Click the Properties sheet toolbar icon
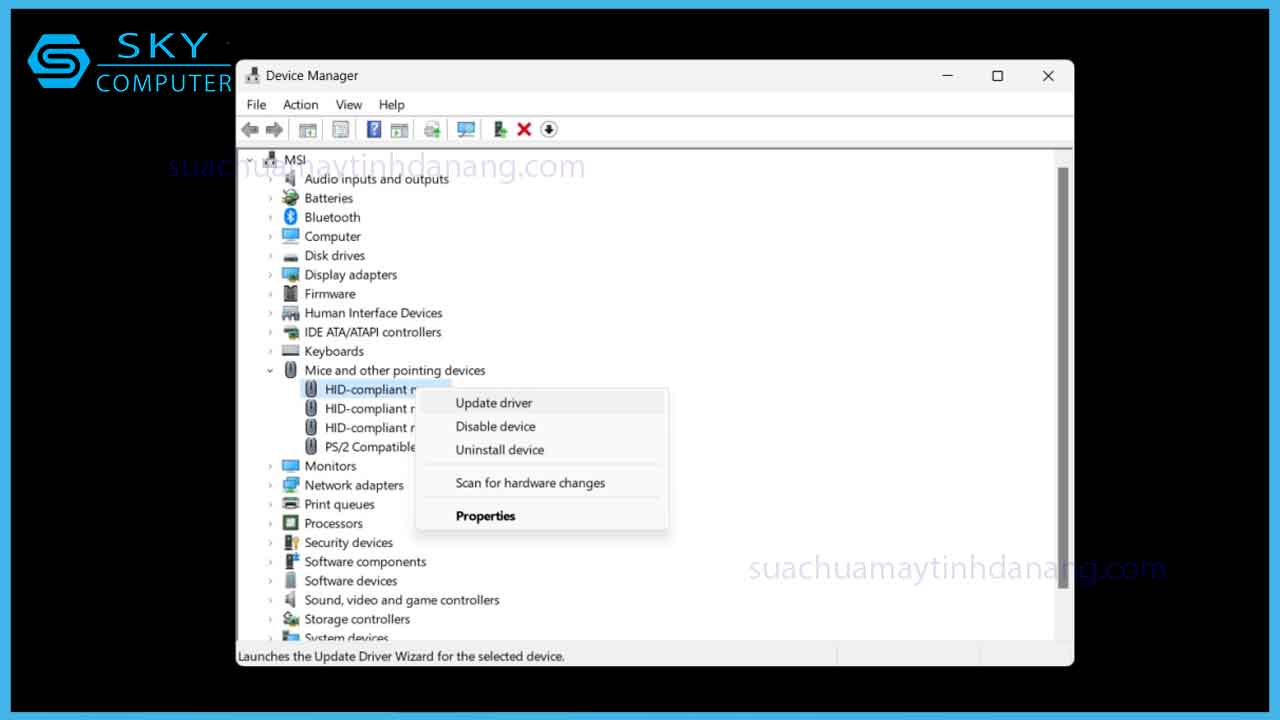 (341, 130)
